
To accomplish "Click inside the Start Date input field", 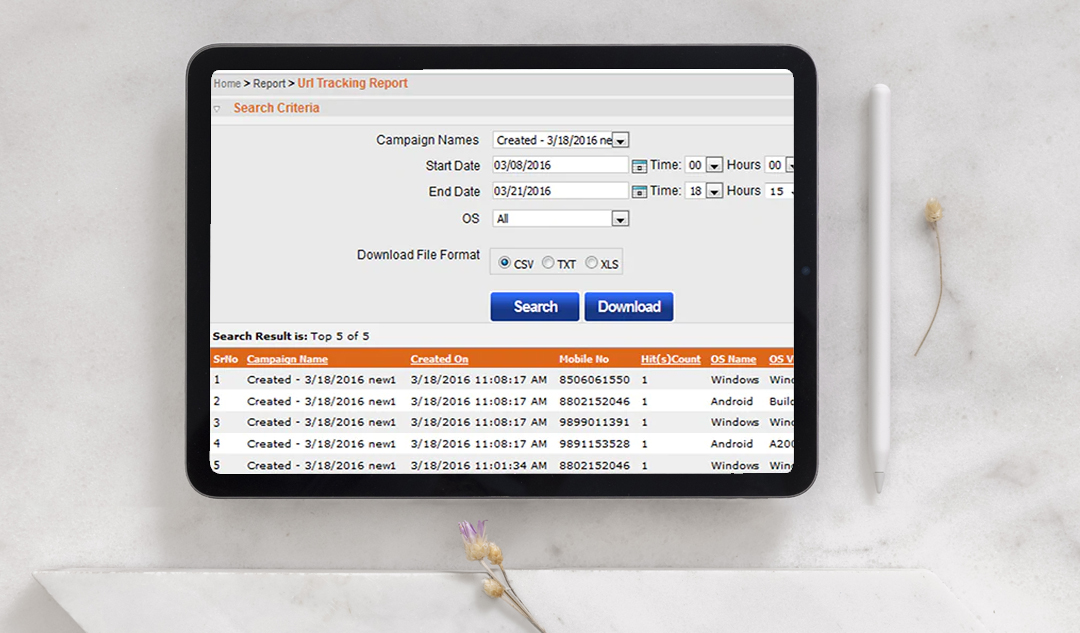I will (x=560, y=165).
